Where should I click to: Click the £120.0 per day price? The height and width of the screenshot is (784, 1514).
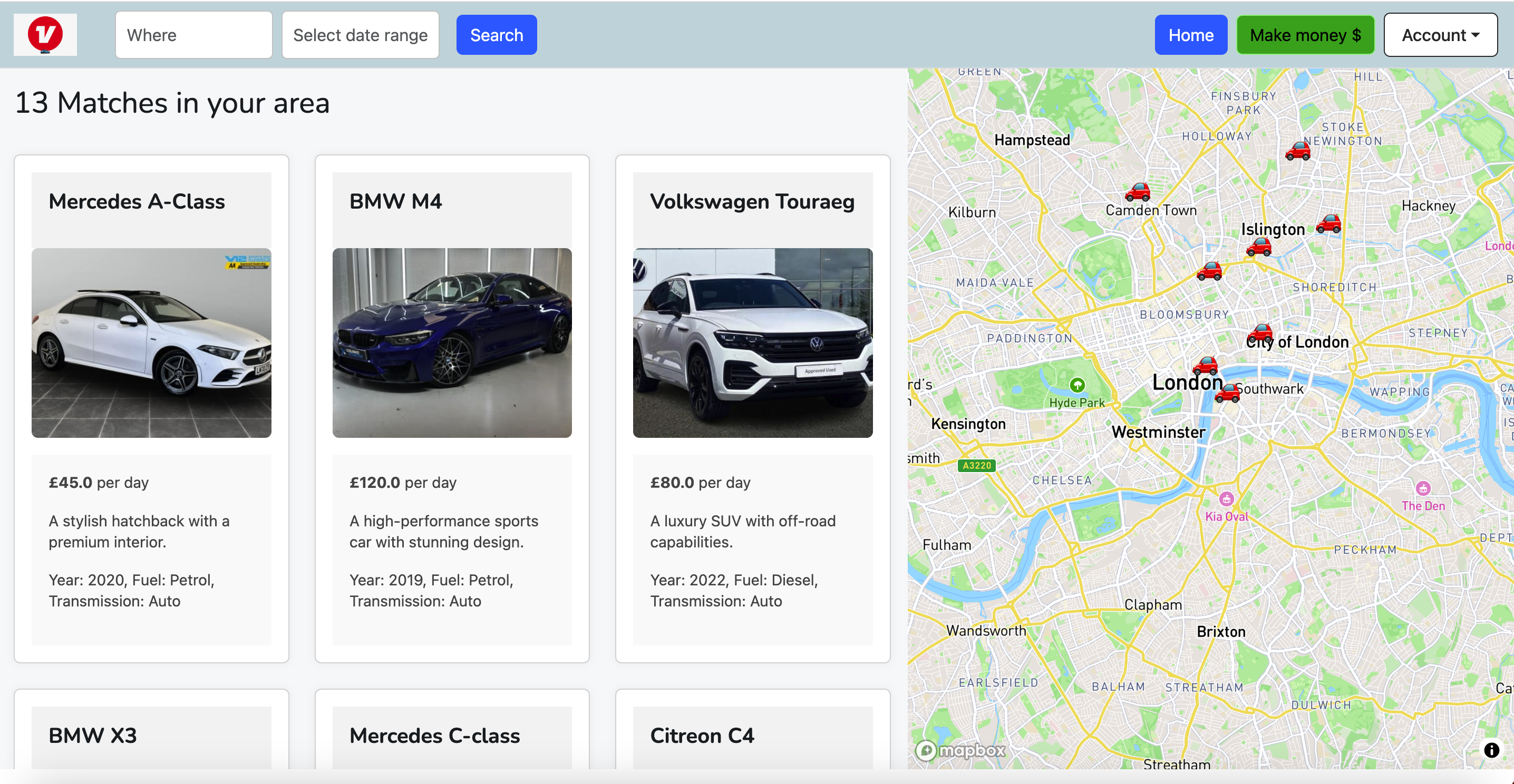403,482
